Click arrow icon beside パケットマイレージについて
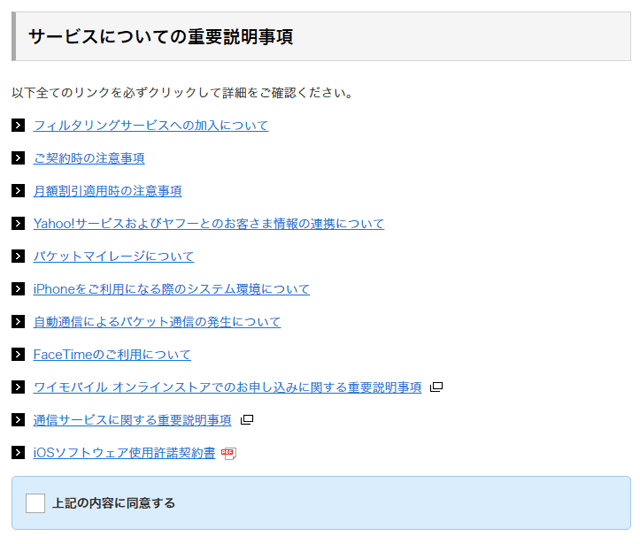 tap(18, 256)
